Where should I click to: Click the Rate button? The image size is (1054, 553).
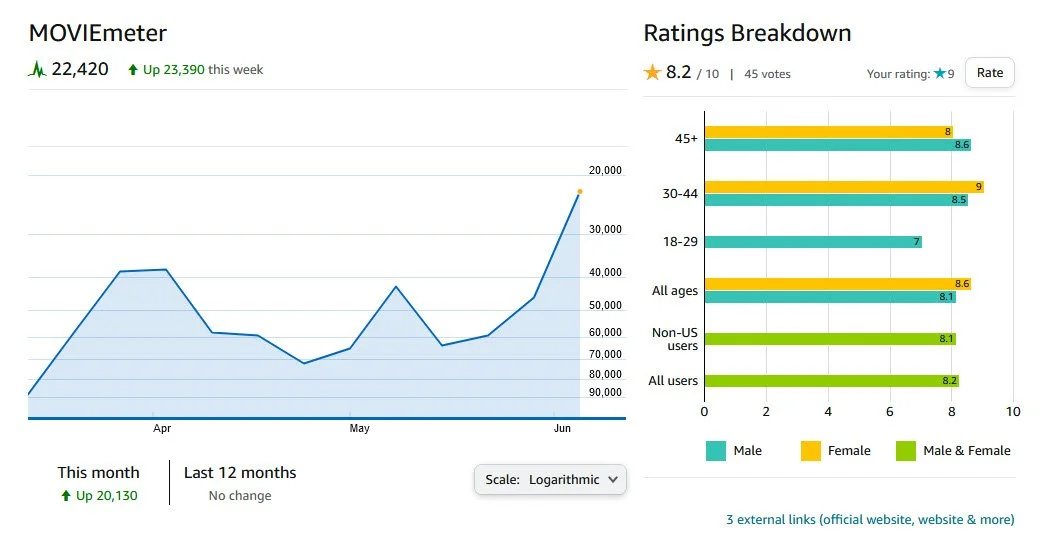pos(989,73)
